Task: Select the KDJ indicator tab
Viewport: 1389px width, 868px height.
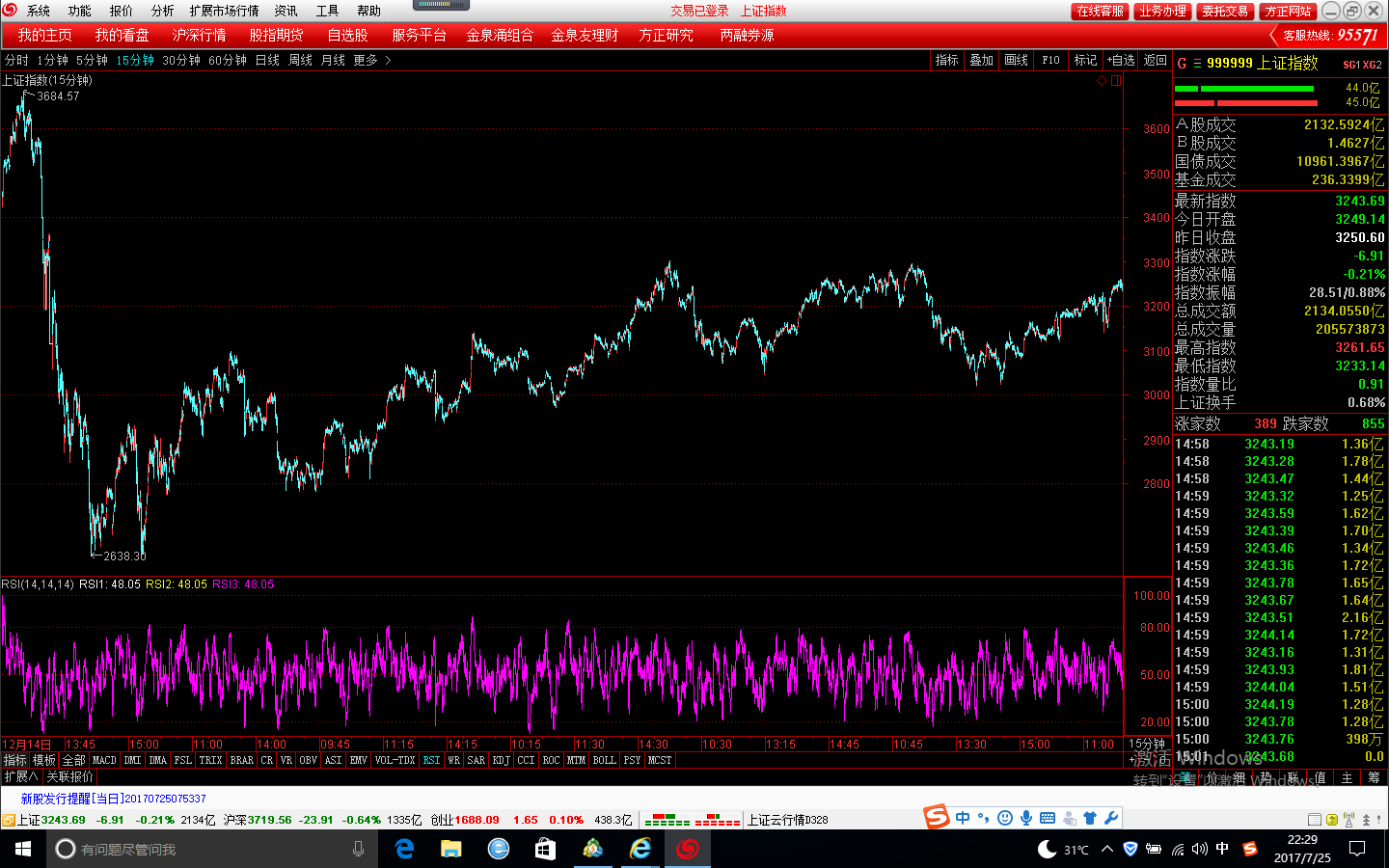Action: point(501,760)
